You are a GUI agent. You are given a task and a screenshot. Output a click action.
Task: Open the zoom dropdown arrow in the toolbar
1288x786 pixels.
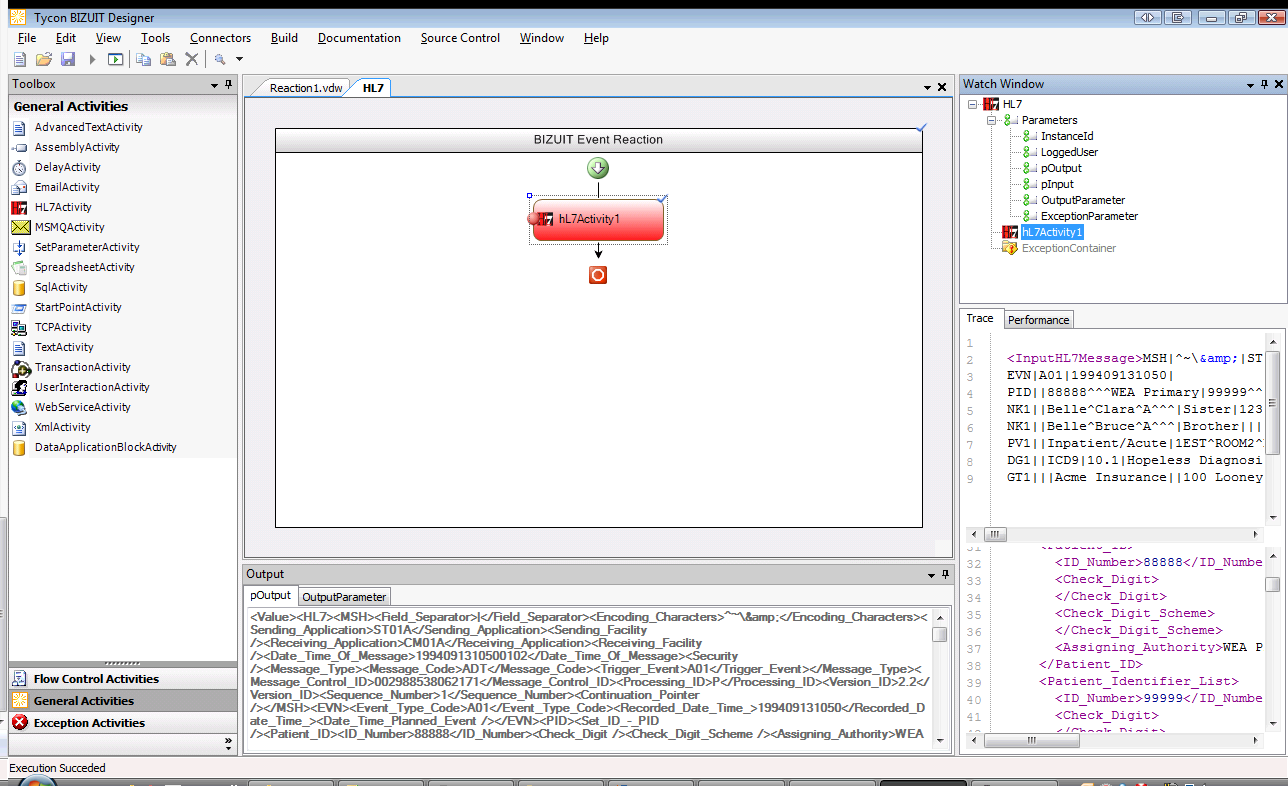(x=239, y=60)
